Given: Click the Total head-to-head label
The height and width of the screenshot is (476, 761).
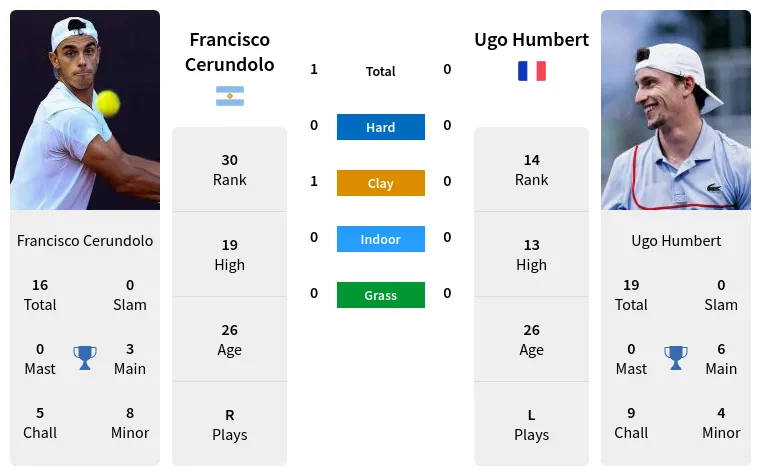Looking at the screenshot, I should coord(380,71).
